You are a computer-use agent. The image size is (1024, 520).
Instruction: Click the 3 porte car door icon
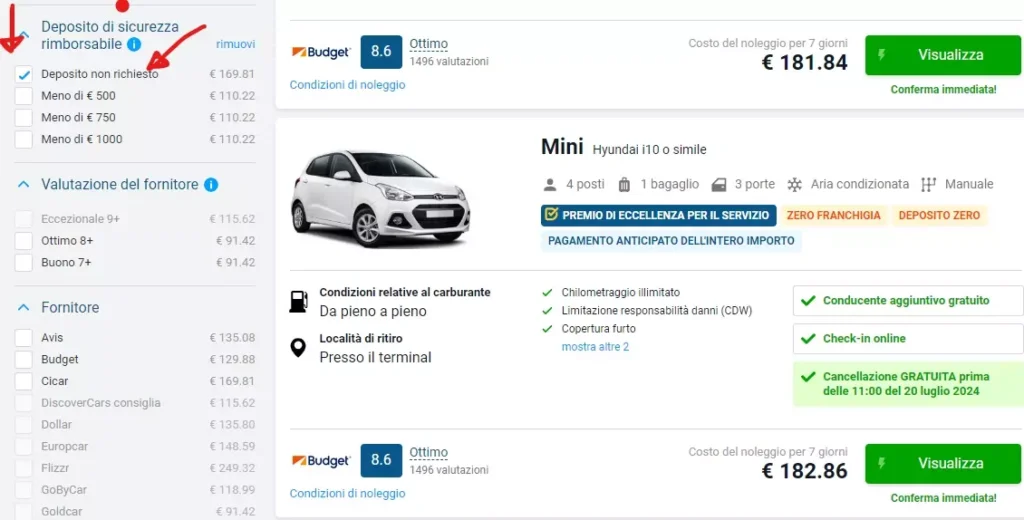(719, 185)
